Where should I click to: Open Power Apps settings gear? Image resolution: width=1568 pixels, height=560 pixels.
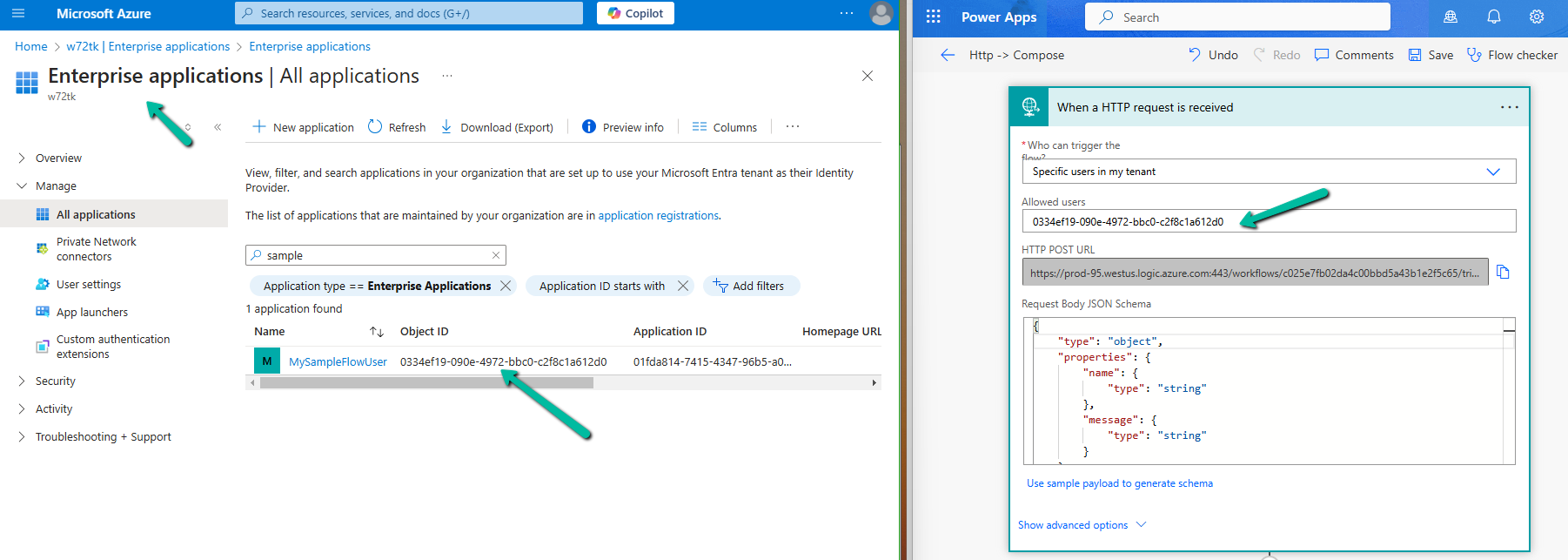pyautogui.click(x=1537, y=17)
